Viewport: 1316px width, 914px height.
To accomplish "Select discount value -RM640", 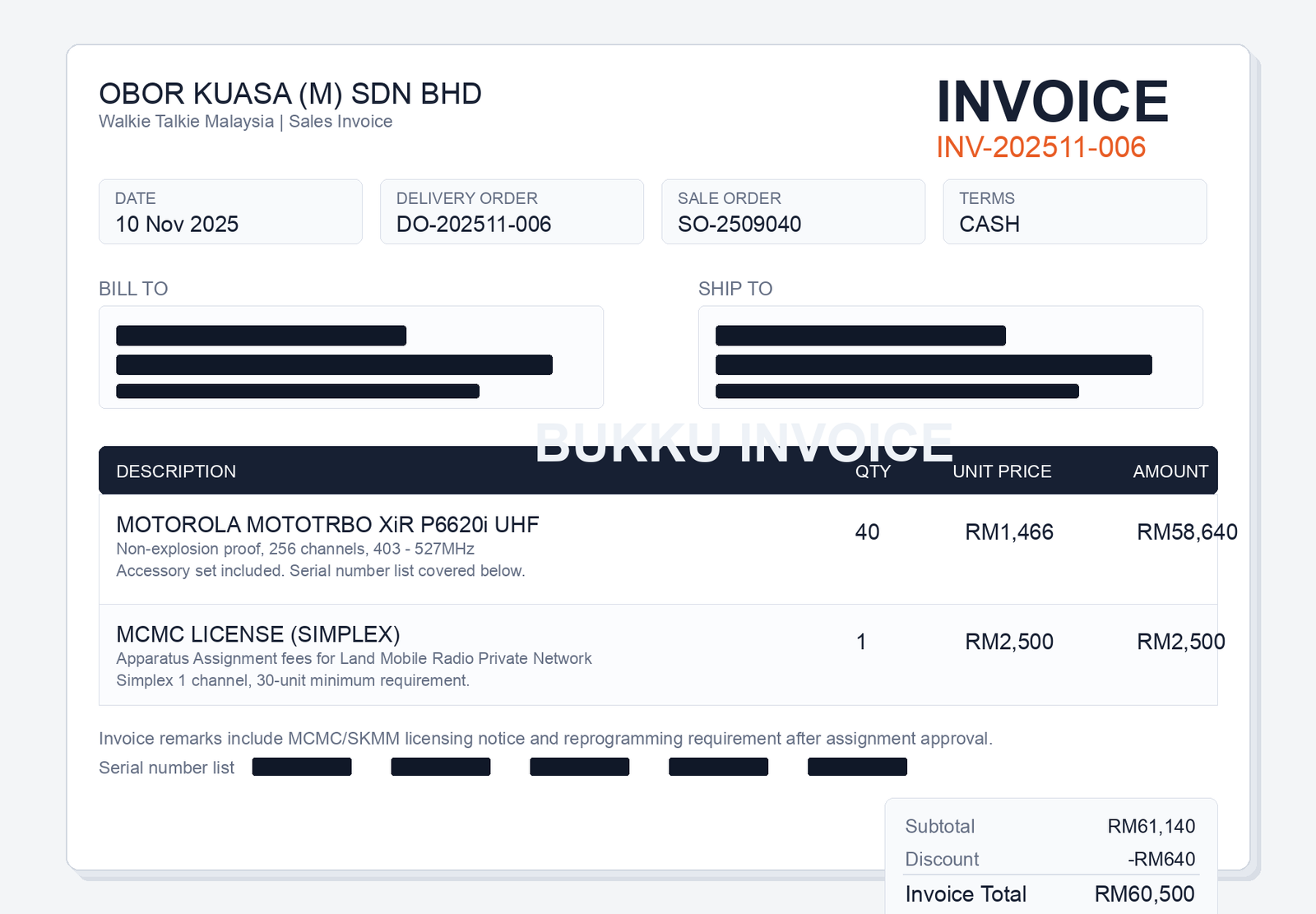I will pos(1161,860).
